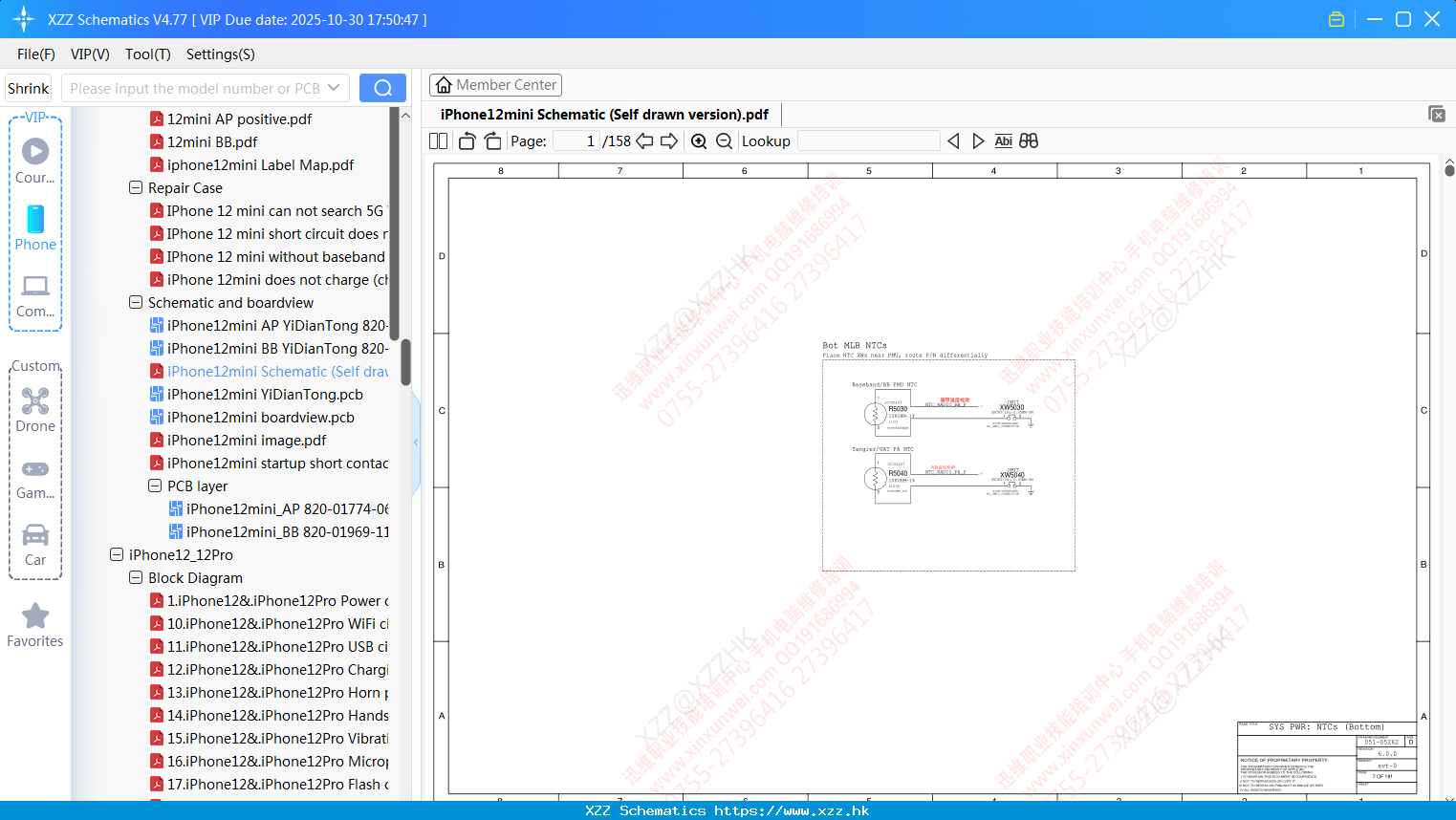Rotate the page clockwise
The height and width of the screenshot is (820, 1456).
[493, 141]
